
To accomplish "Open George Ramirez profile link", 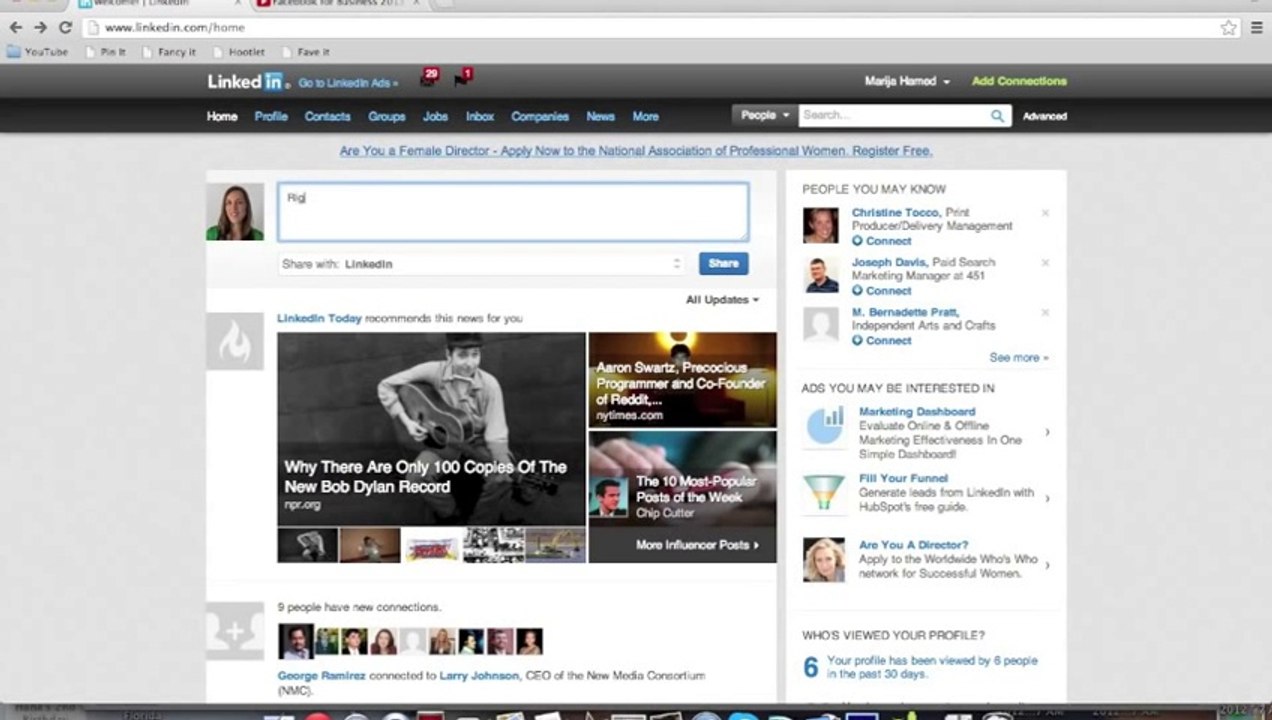I will coord(321,676).
